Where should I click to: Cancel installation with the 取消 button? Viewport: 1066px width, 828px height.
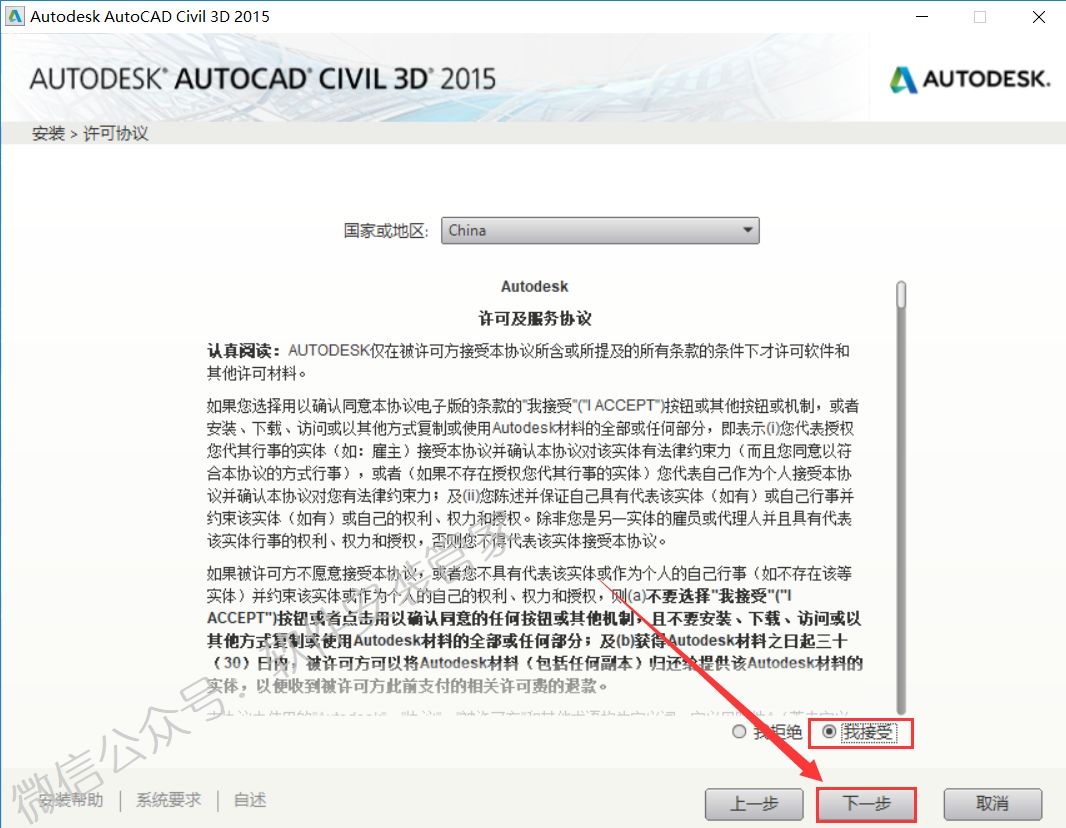(x=993, y=804)
